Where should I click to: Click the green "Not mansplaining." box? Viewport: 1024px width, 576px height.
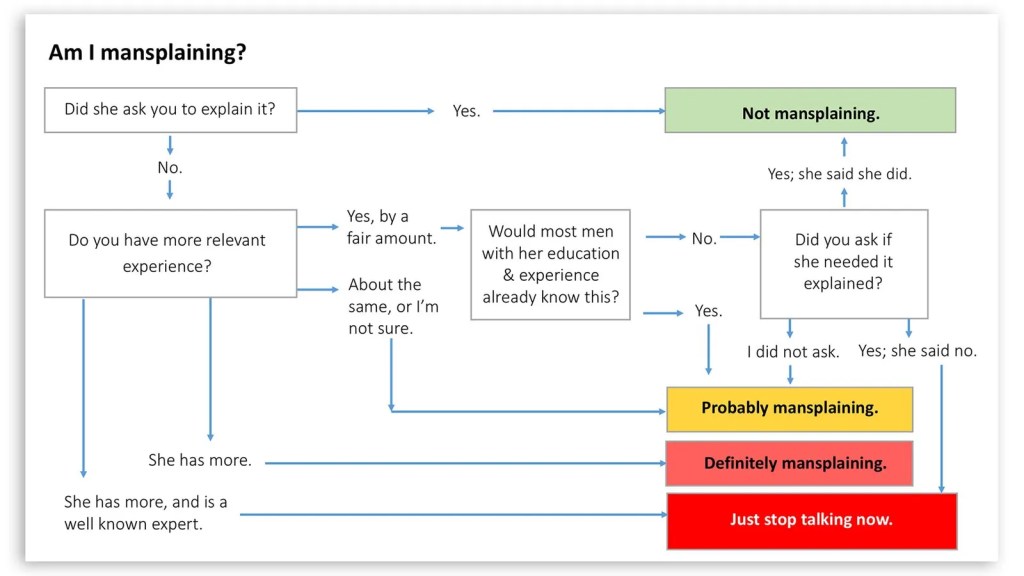(x=810, y=112)
